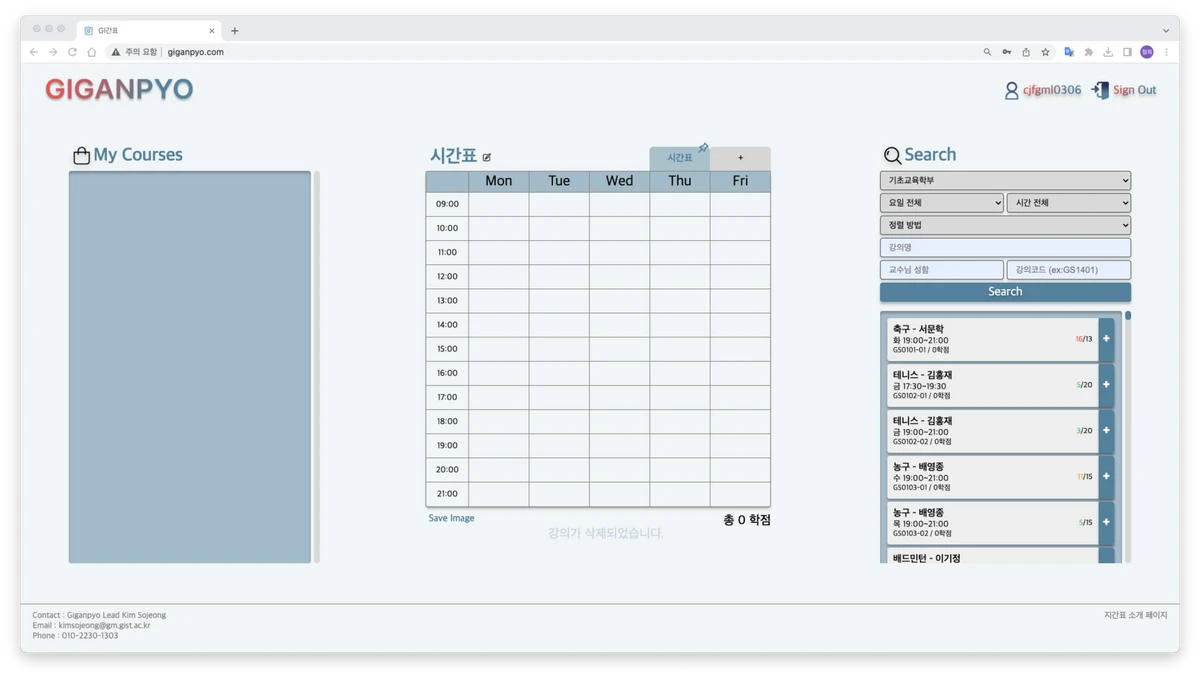Add 농구 GS0103-01 course with plus icon

pyautogui.click(x=1106, y=477)
